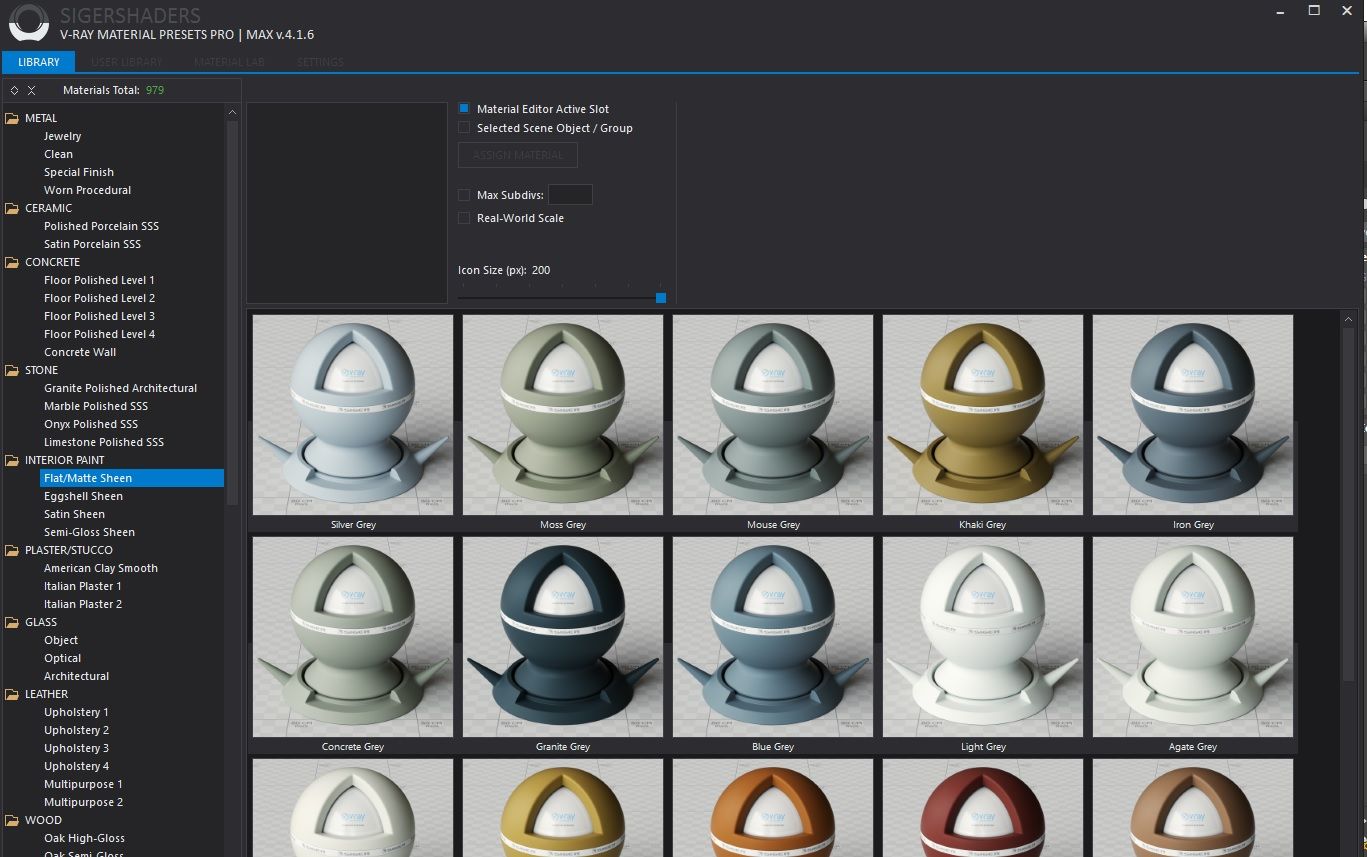Viewport: 1367px width, 857px height.
Task: Select Upholstery 2 leather
Action: (77, 730)
